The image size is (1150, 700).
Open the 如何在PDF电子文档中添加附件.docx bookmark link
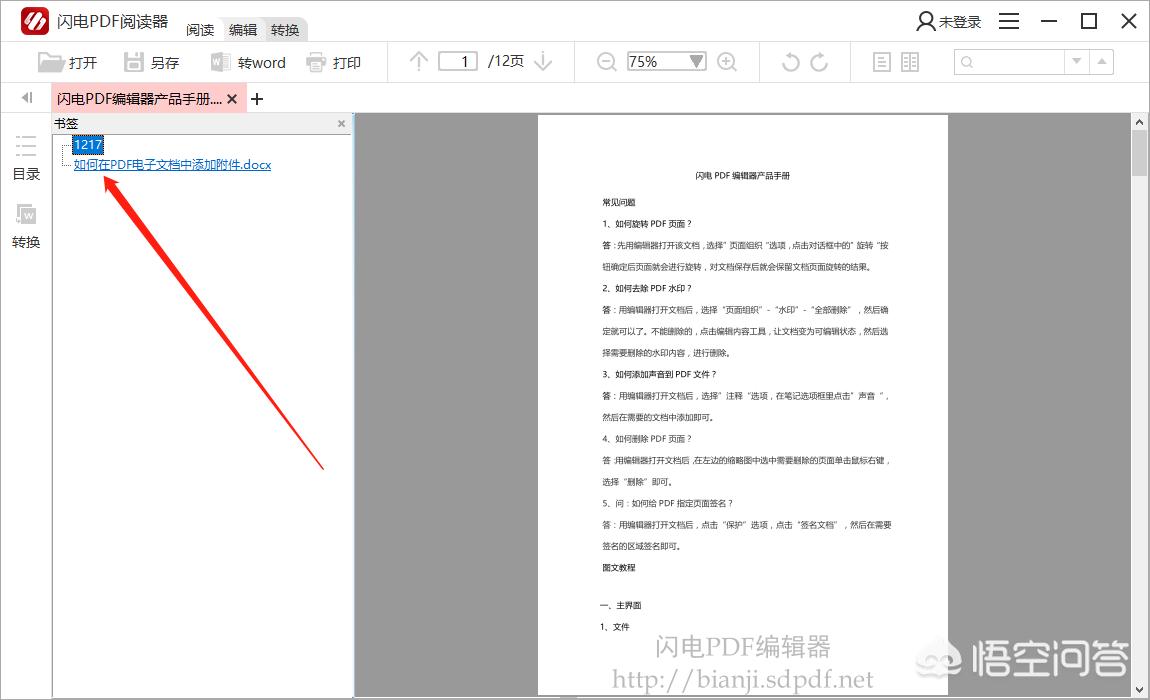pos(172,165)
